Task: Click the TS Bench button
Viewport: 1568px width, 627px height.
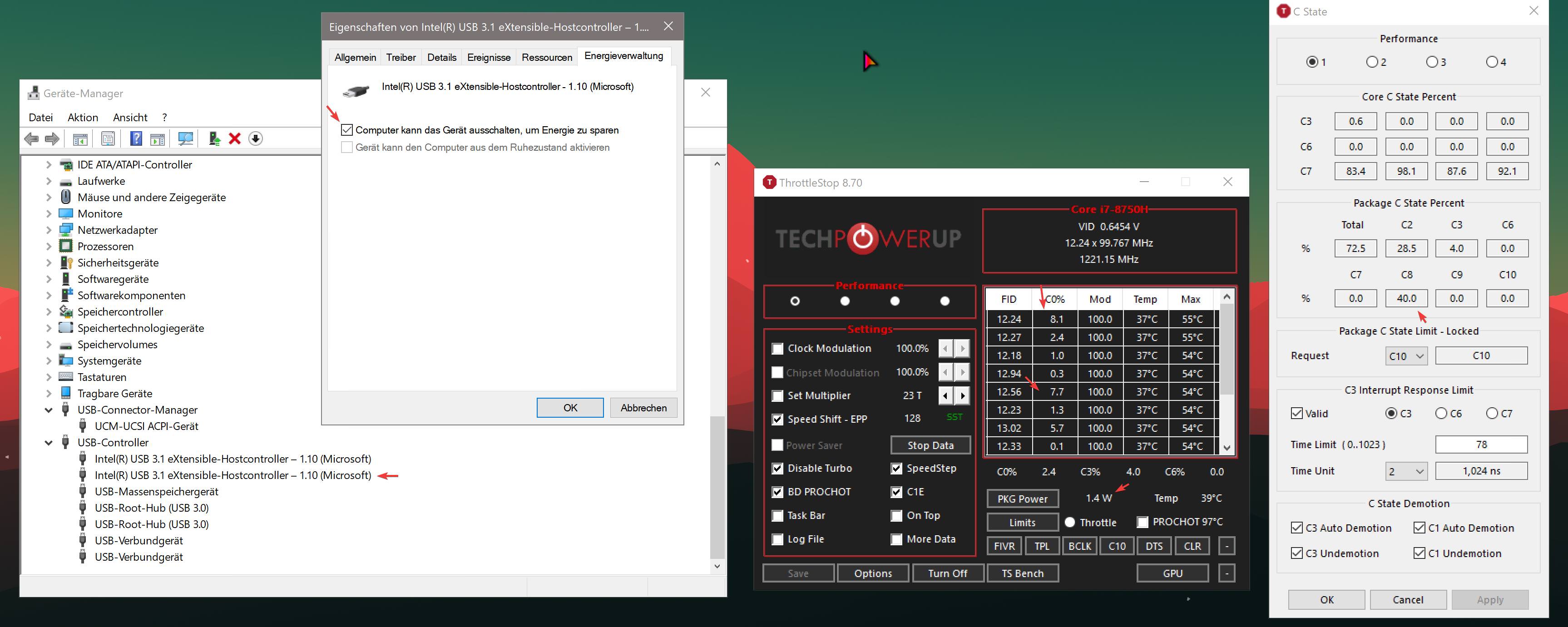Action: [x=1022, y=573]
